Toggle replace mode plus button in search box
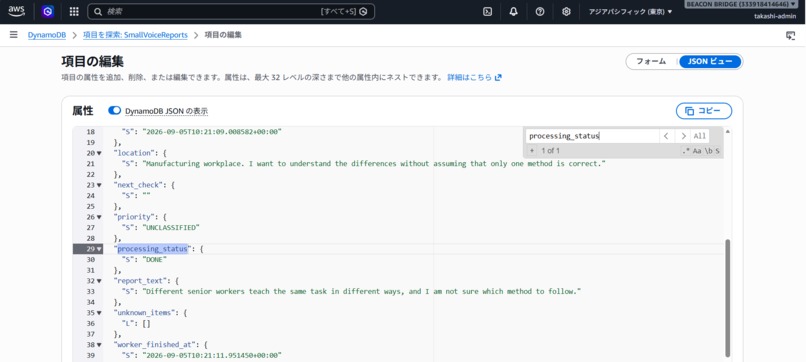 [x=532, y=151]
